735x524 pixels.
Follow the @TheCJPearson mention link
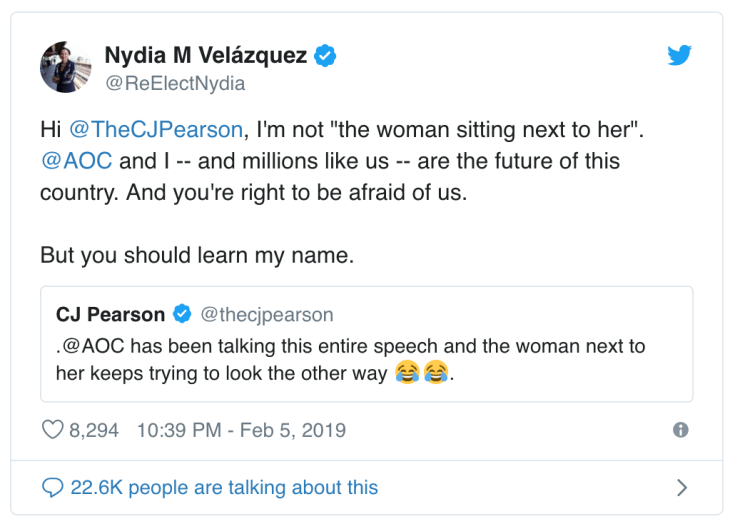tap(156, 129)
